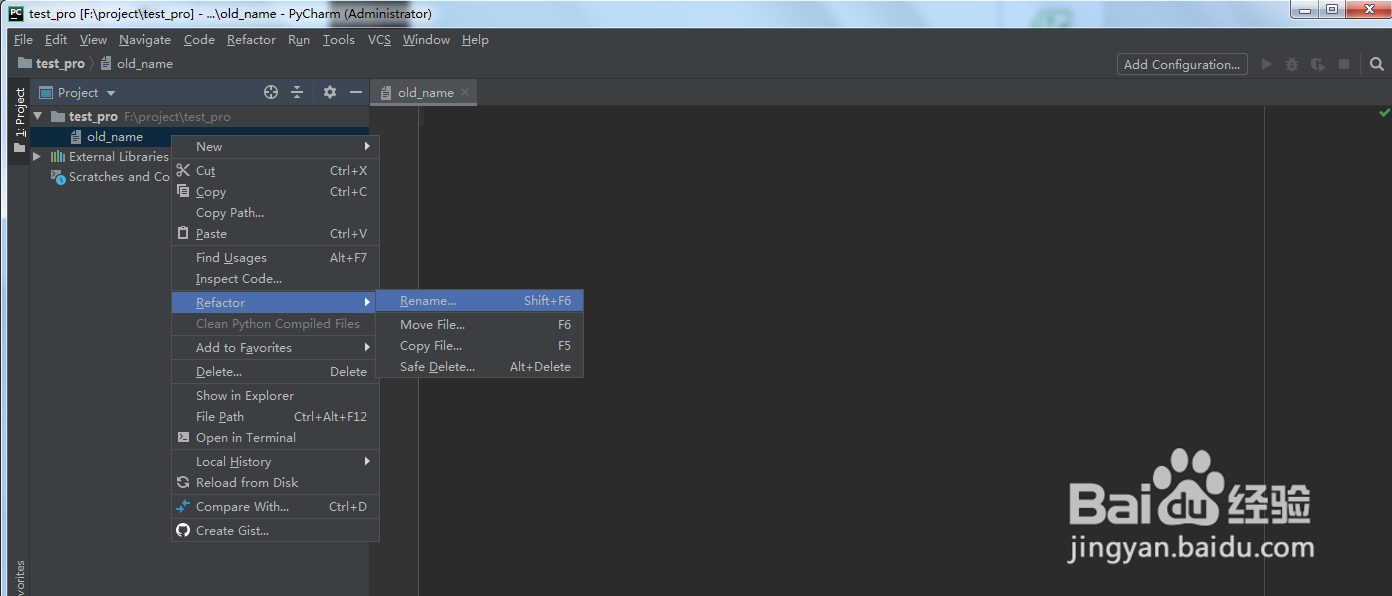The image size is (1392, 596).
Task: Select Find Usages in context menu
Action: (x=275, y=257)
